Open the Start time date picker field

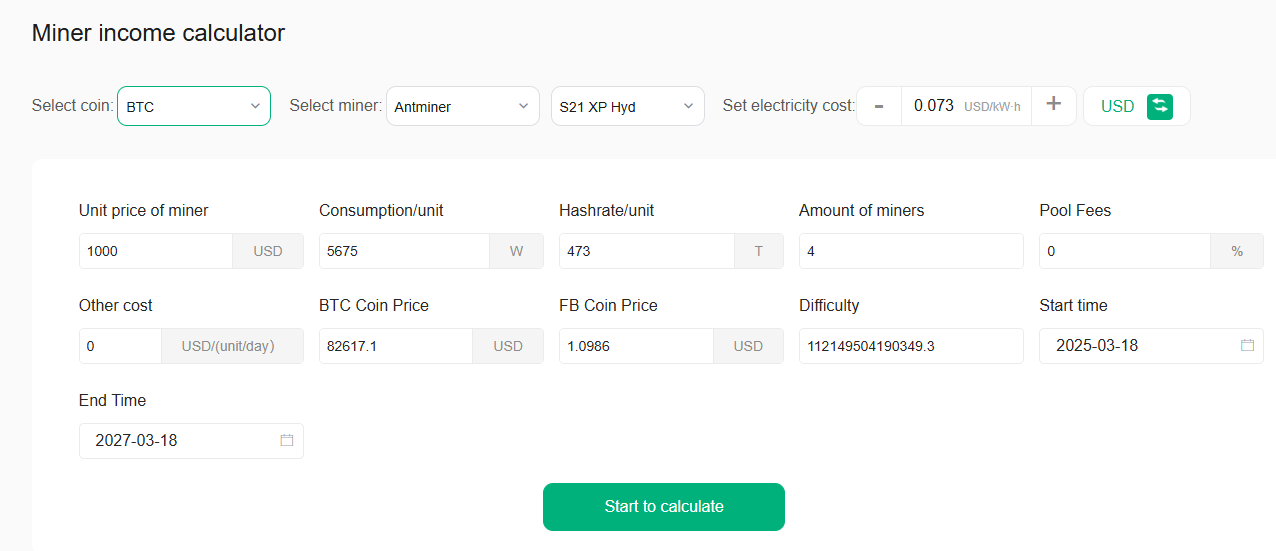tap(1140, 346)
